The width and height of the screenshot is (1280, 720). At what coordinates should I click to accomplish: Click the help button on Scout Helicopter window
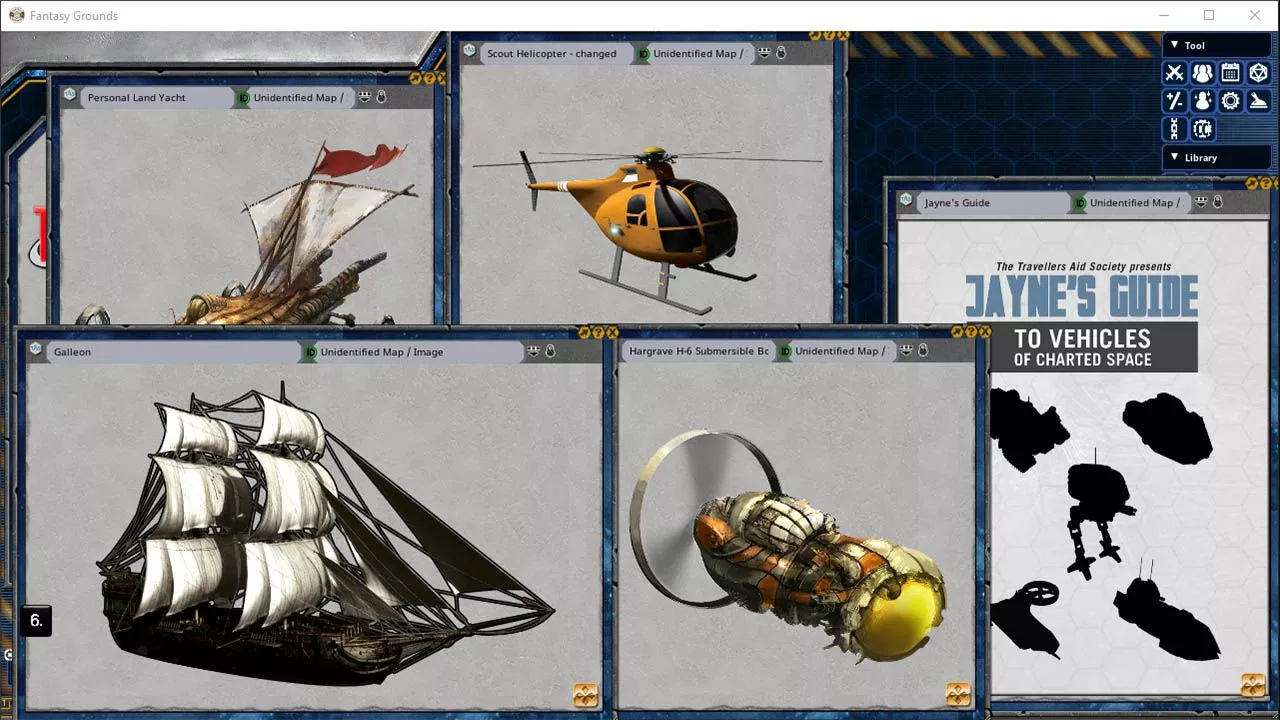pyautogui.click(x=829, y=35)
